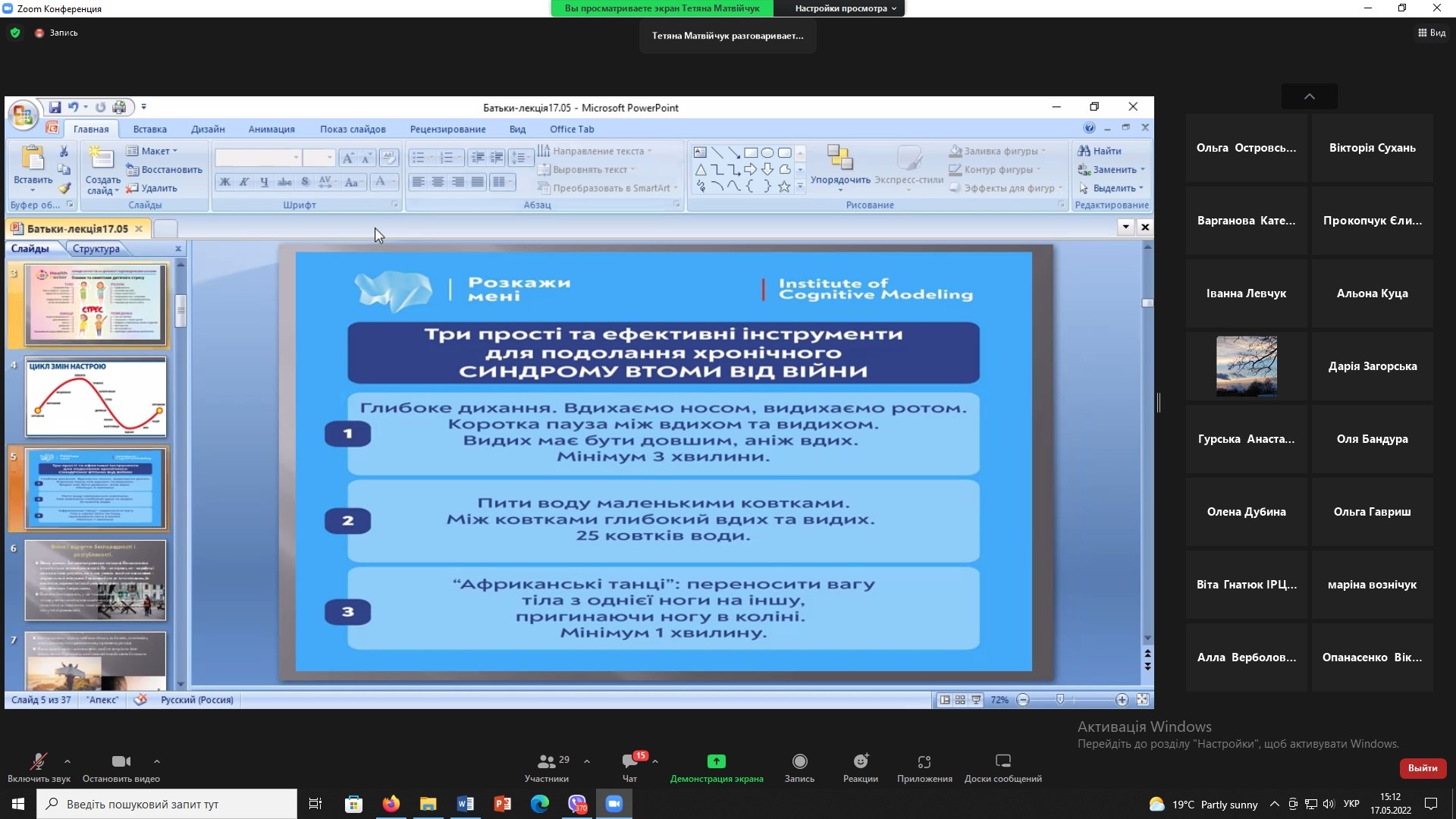The height and width of the screenshot is (819, 1456).
Task: Open the Вид view layout menu
Action: pyautogui.click(x=1432, y=33)
